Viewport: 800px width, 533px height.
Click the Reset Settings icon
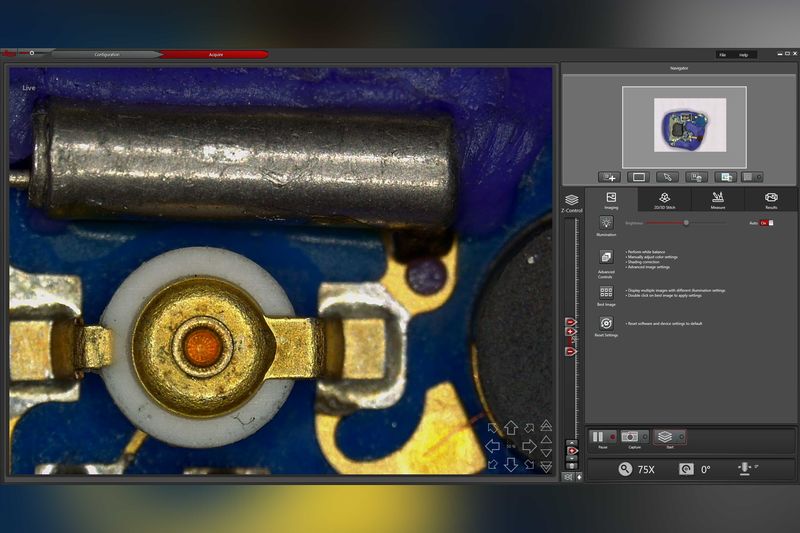pos(606,323)
